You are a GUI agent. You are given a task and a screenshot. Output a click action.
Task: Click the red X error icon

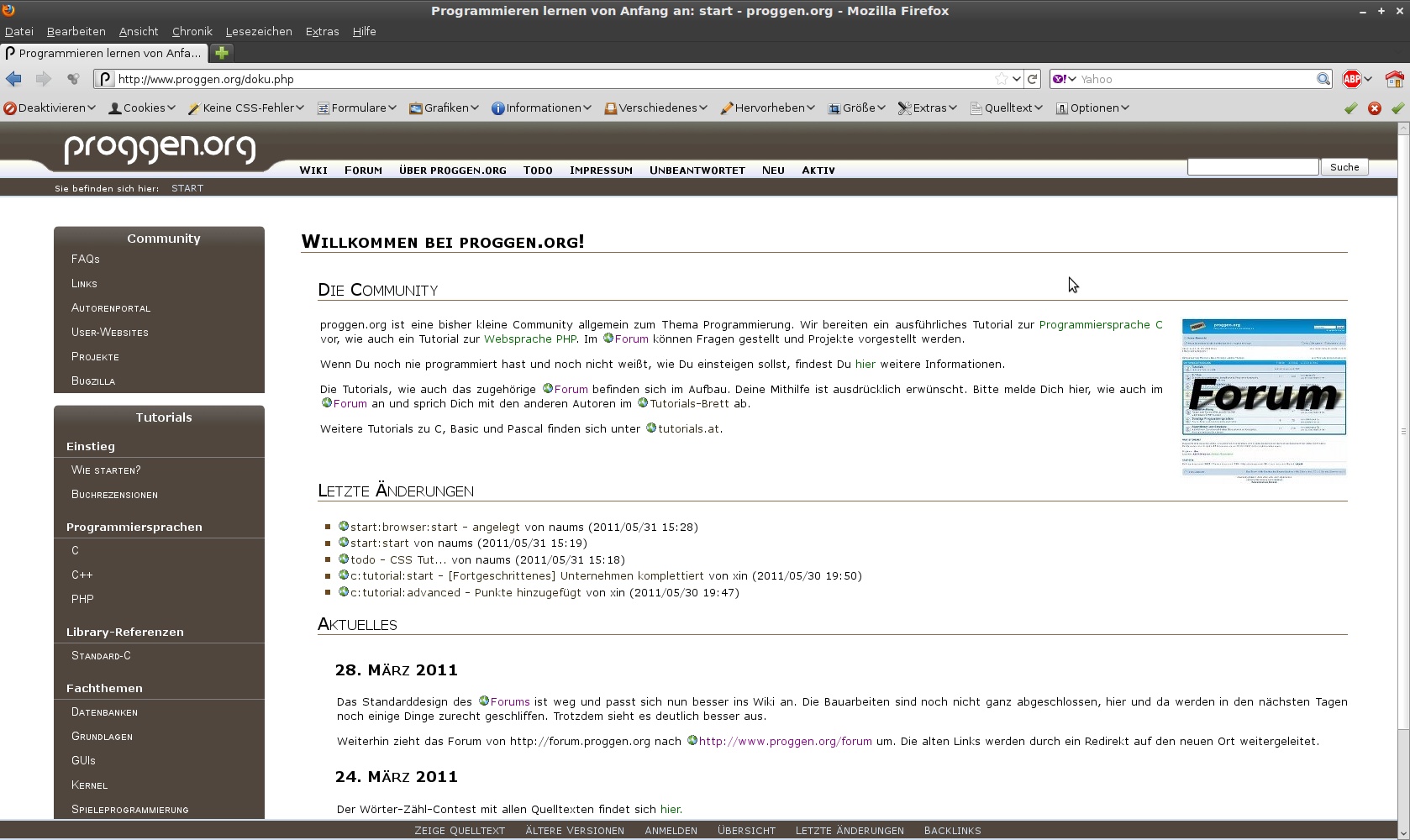coord(1375,108)
